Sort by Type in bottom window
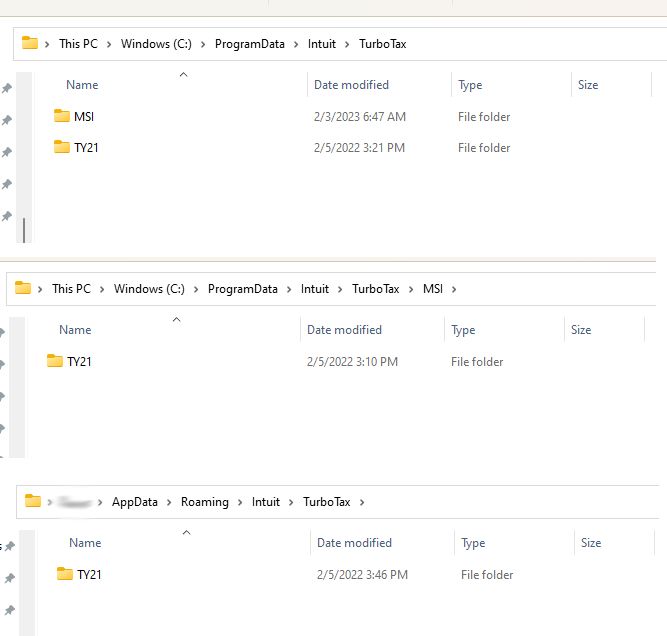This screenshot has width=667, height=636. coord(473,543)
